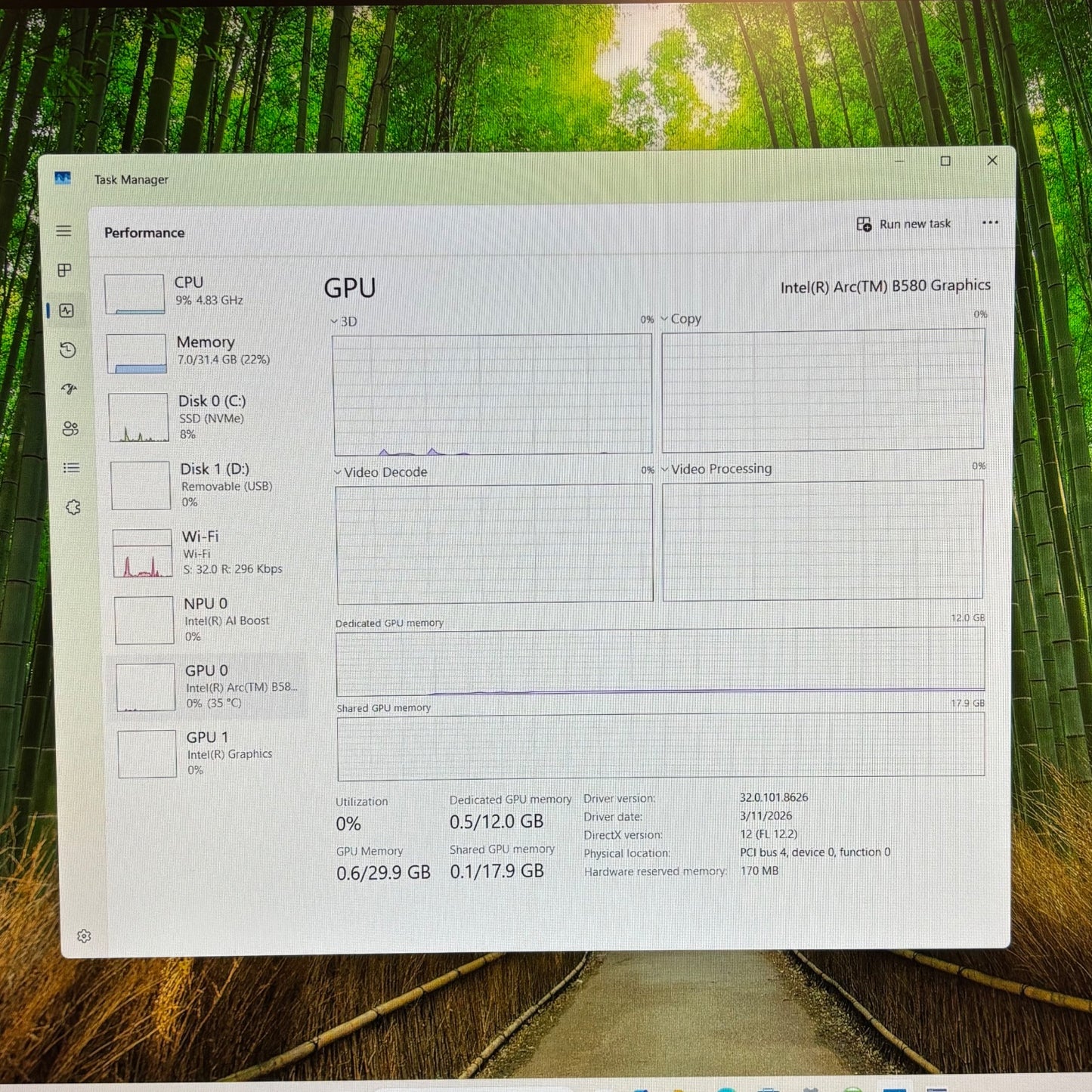Click Run new task

point(904,224)
